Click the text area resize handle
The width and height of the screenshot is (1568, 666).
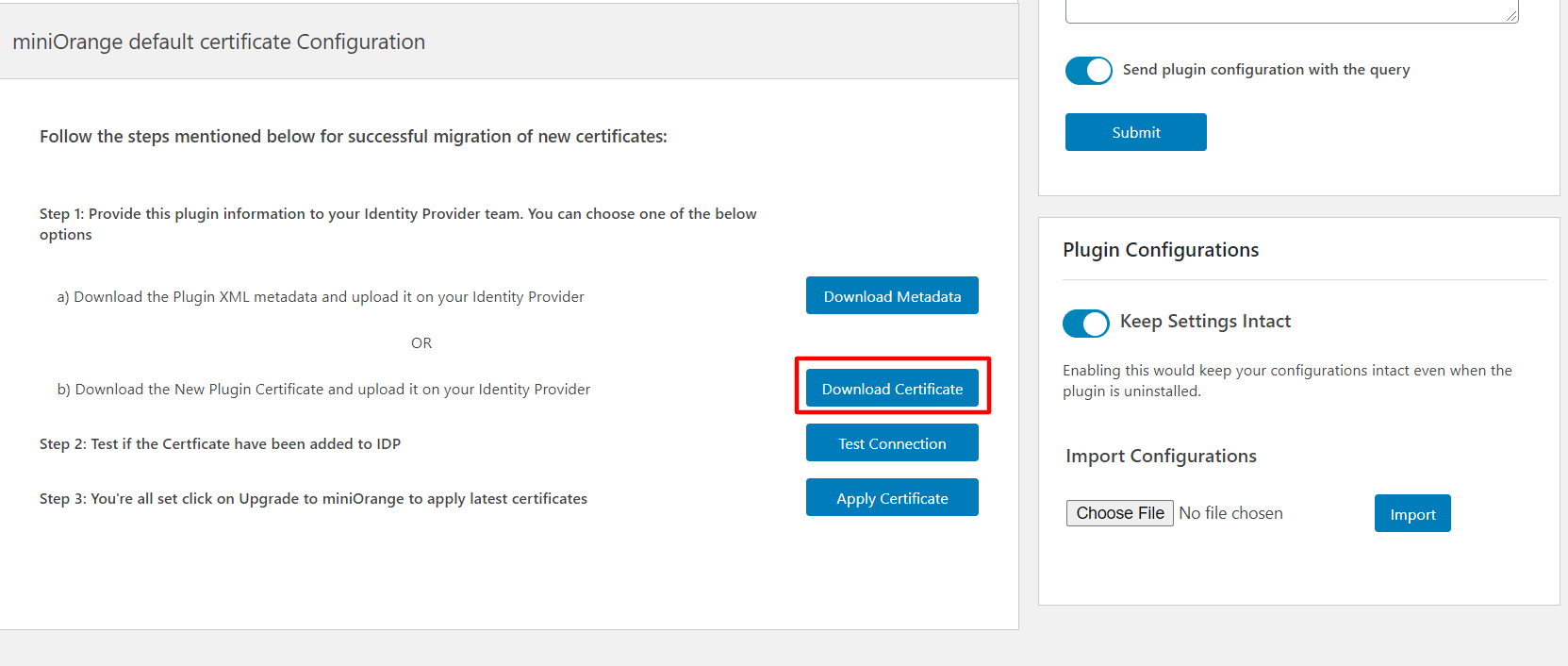point(1511,16)
